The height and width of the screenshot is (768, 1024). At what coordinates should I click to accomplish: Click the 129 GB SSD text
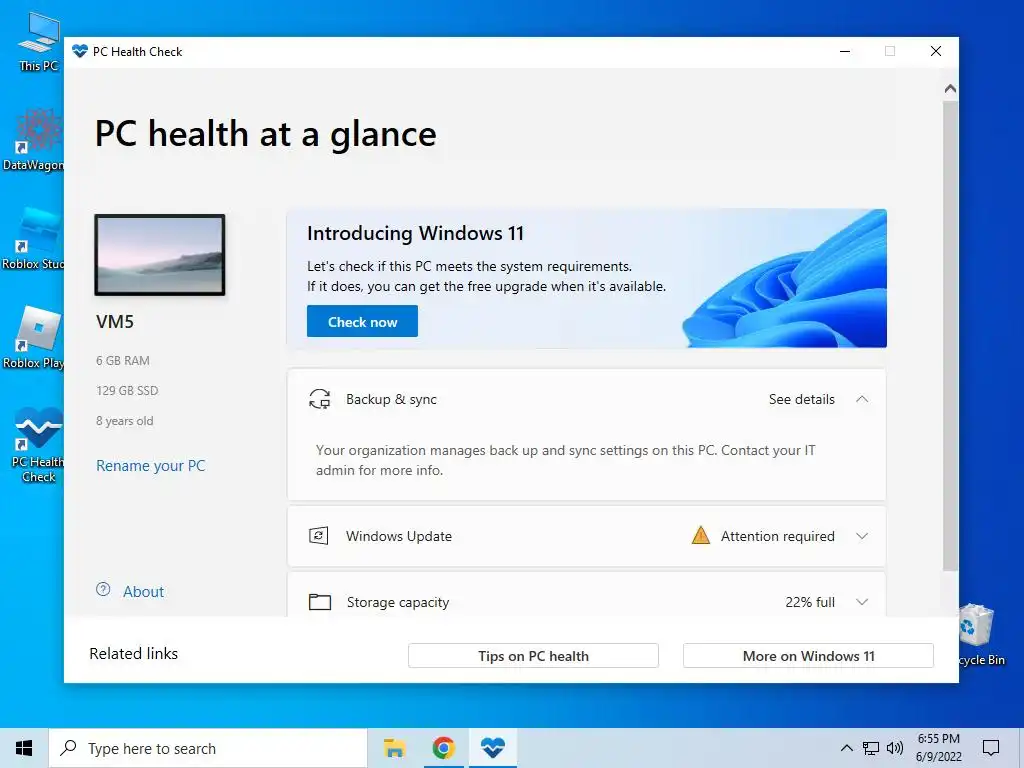(x=127, y=391)
